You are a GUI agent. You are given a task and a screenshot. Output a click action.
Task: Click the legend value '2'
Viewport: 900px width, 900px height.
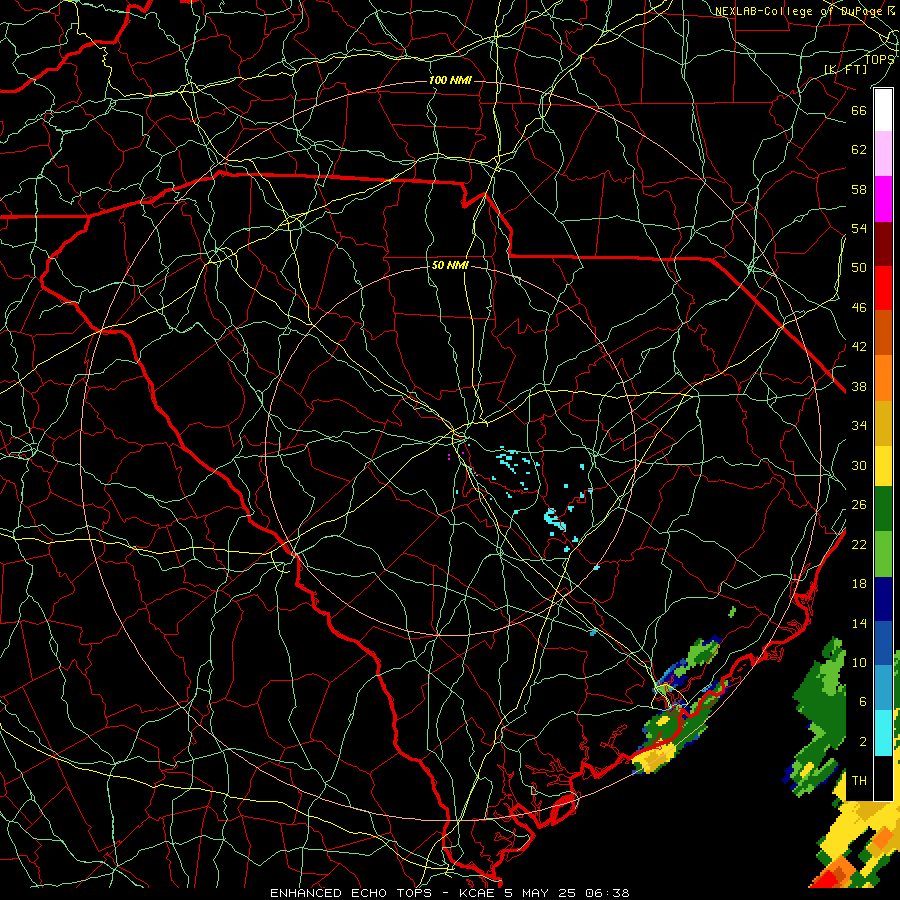(x=862, y=742)
